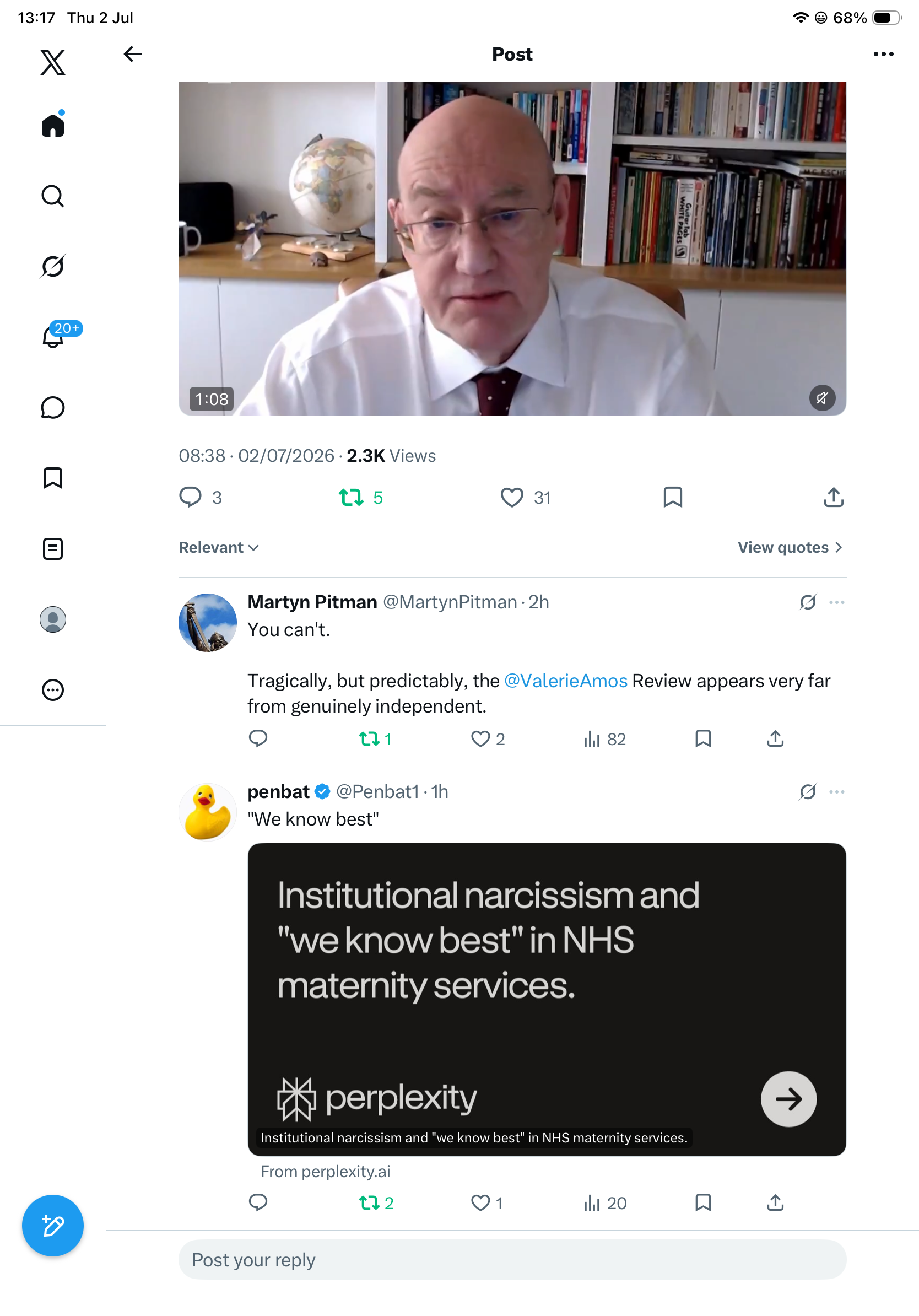919x1316 pixels.
Task: Open the search magnifier in the sidebar
Action: click(x=53, y=196)
